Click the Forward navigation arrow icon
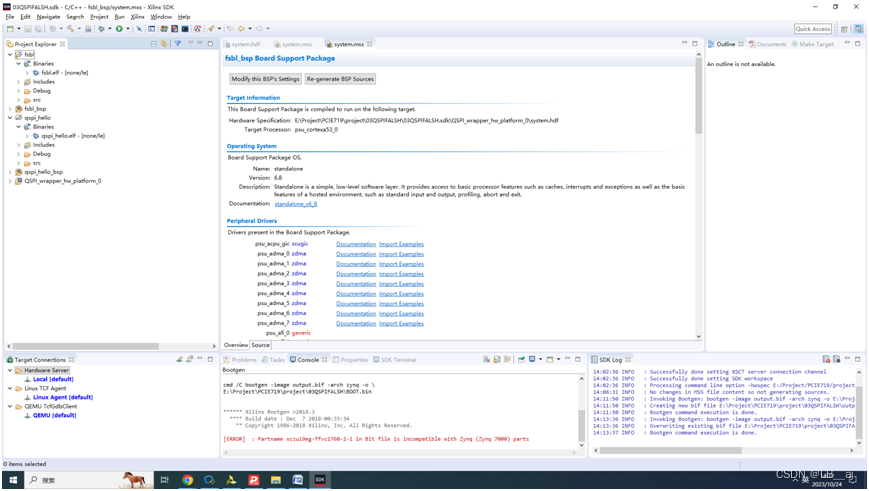 (259, 29)
